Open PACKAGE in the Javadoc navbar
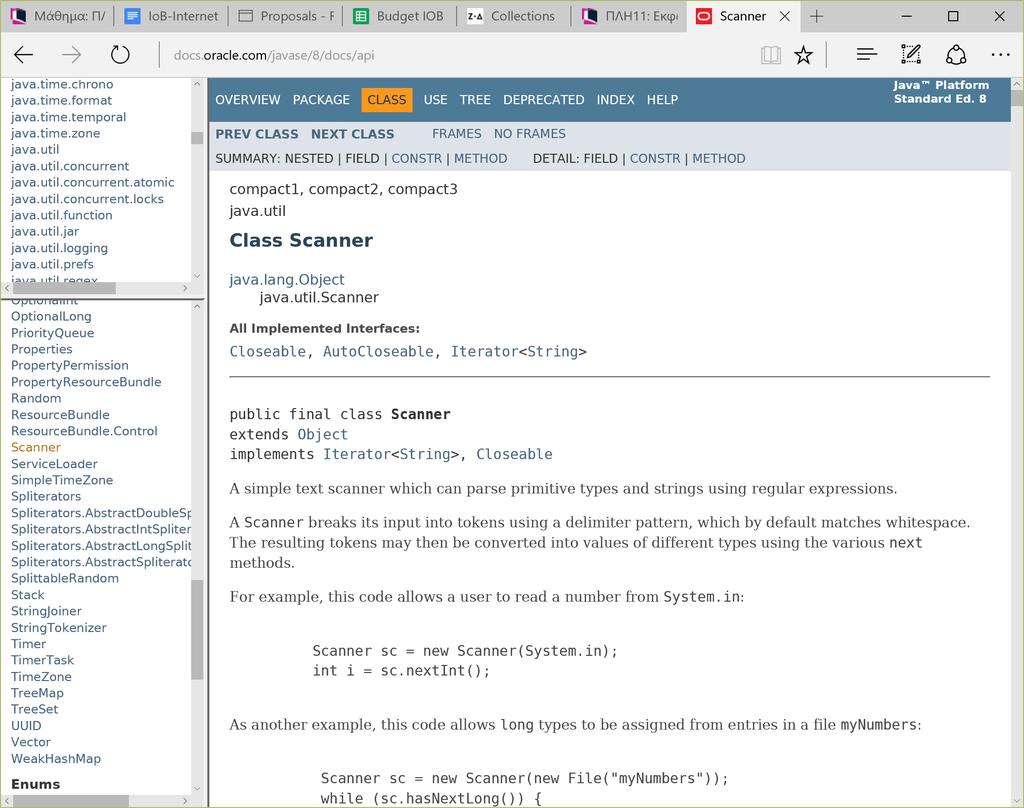This screenshot has height=808, width=1024. click(x=321, y=100)
